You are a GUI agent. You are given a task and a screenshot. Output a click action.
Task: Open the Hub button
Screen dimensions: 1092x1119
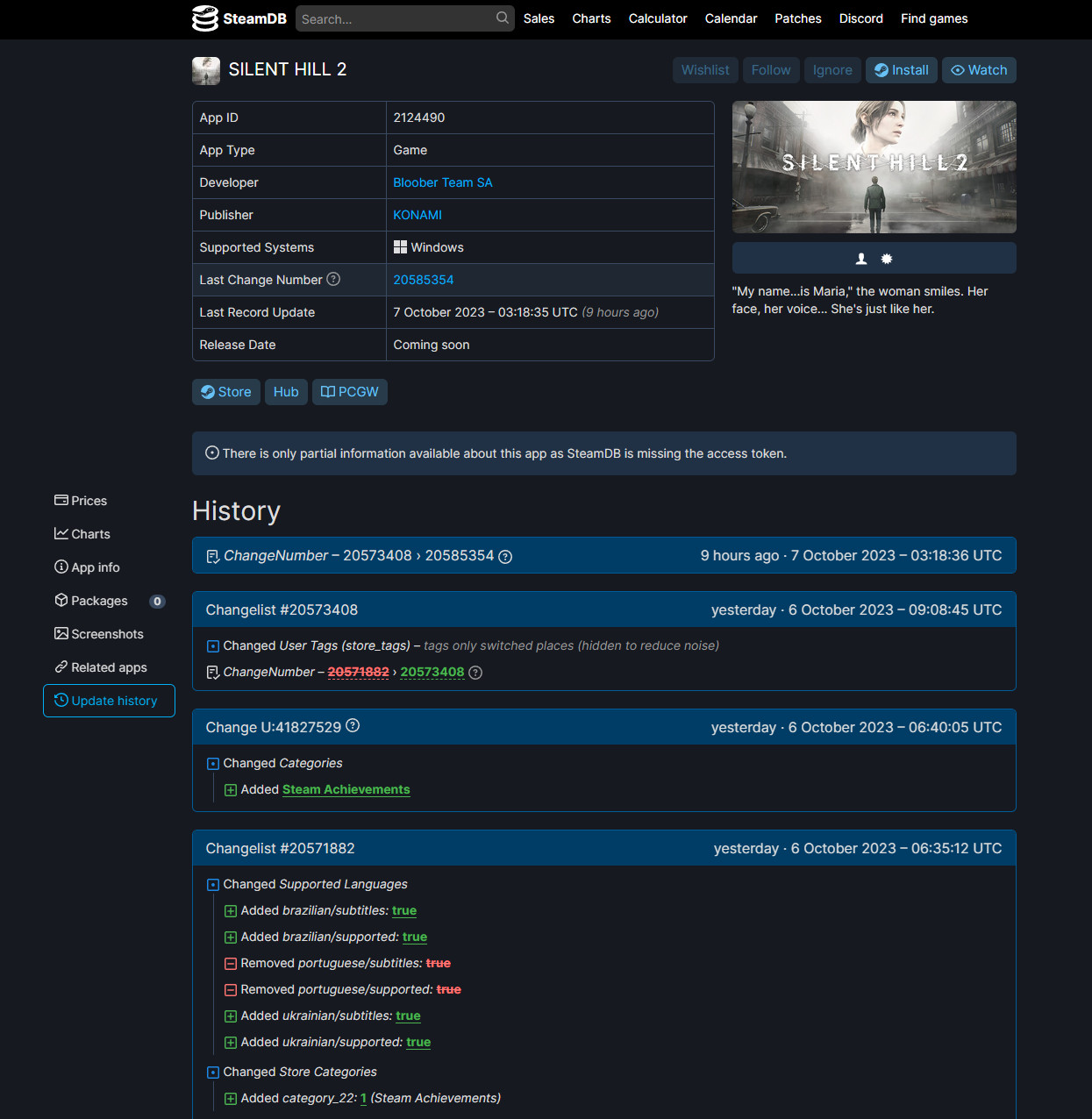coord(286,392)
